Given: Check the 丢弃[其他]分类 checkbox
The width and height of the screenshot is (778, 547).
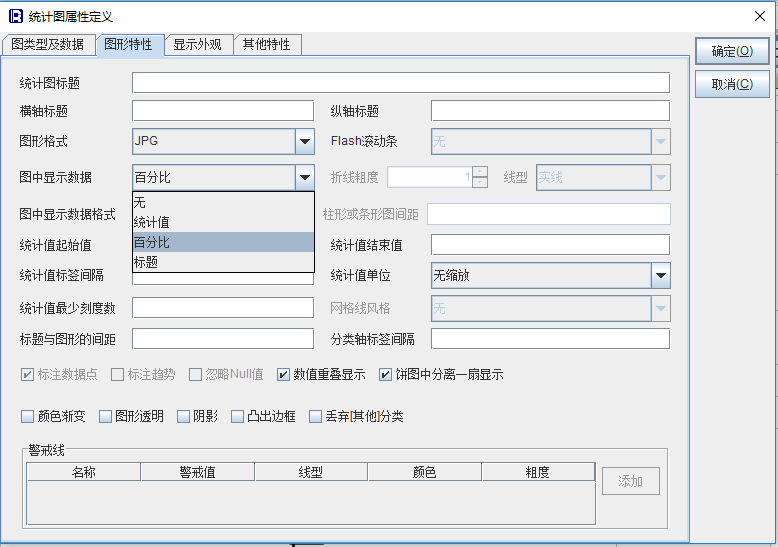Looking at the screenshot, I should pyautogui.click(x=315, y=416).
